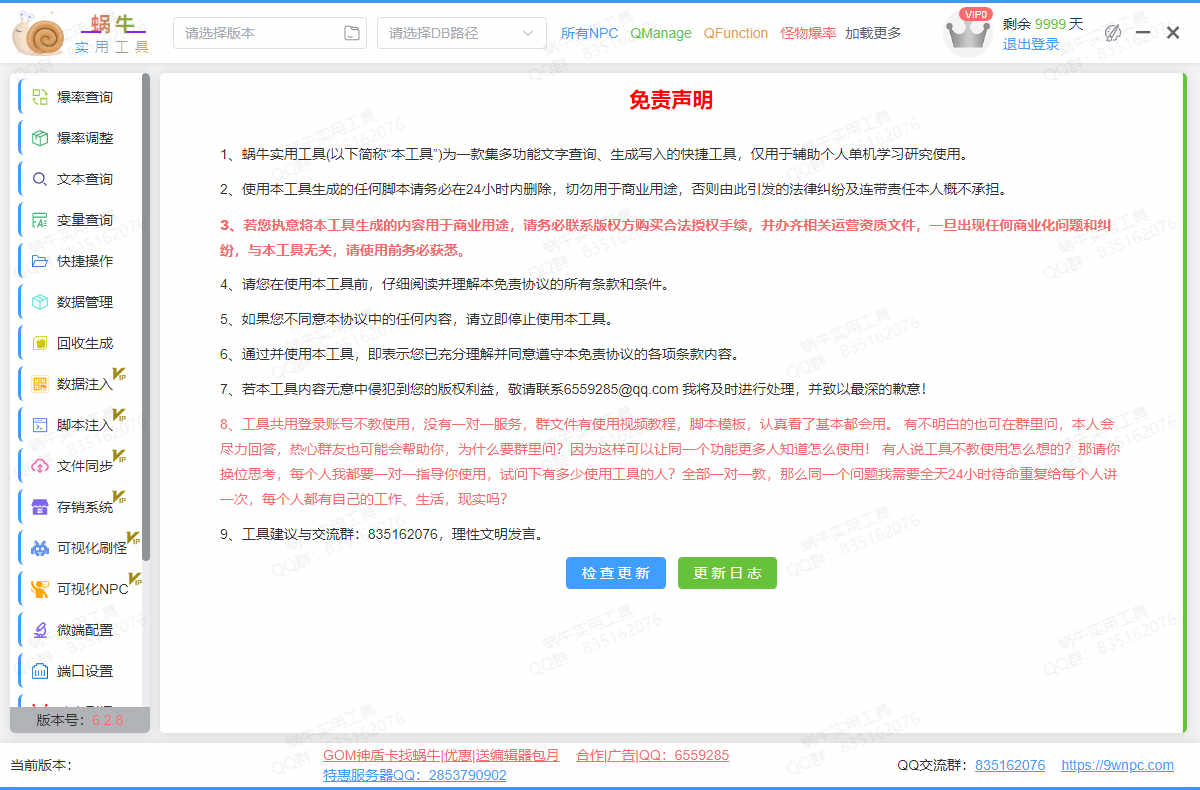Screen dimensions: 1200x790
Task: Click folder browse icon in version field
Action: pyautogui.click(x=352, y=33)
